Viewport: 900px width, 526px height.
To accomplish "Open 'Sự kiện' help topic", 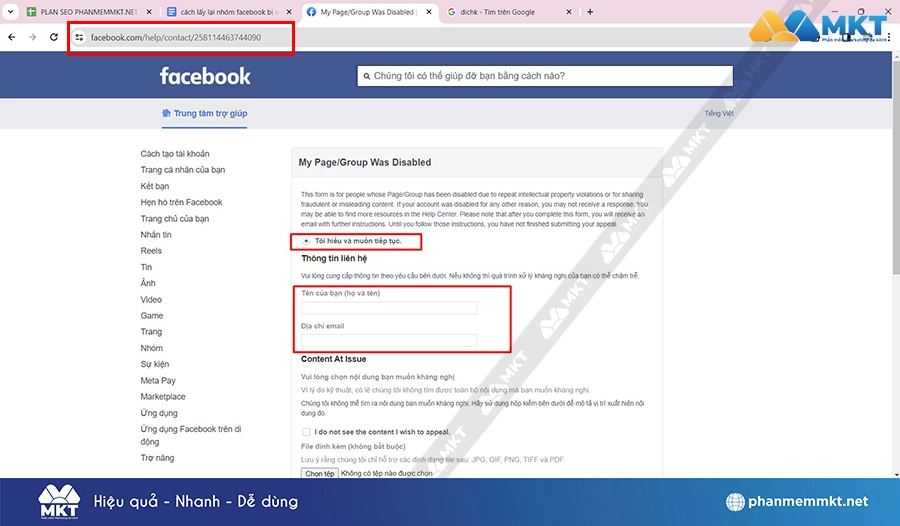I will [x=154, y=364].
